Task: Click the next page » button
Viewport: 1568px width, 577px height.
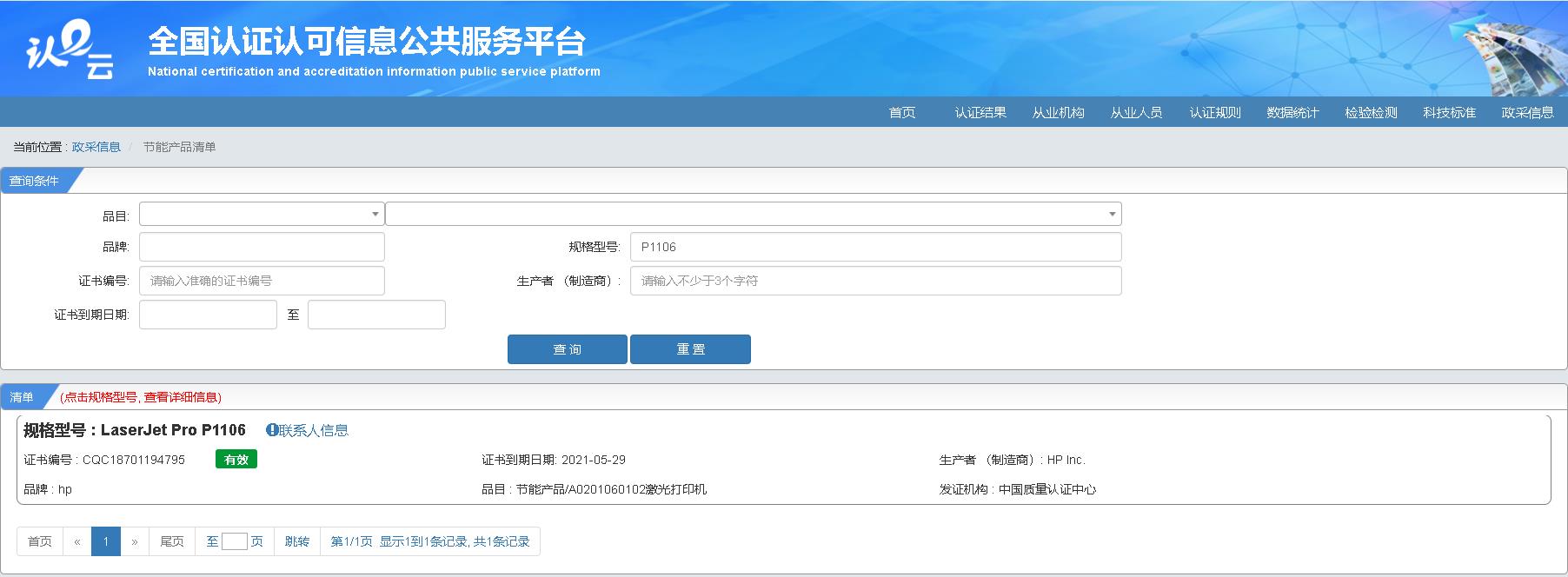Action: (135, 541)
